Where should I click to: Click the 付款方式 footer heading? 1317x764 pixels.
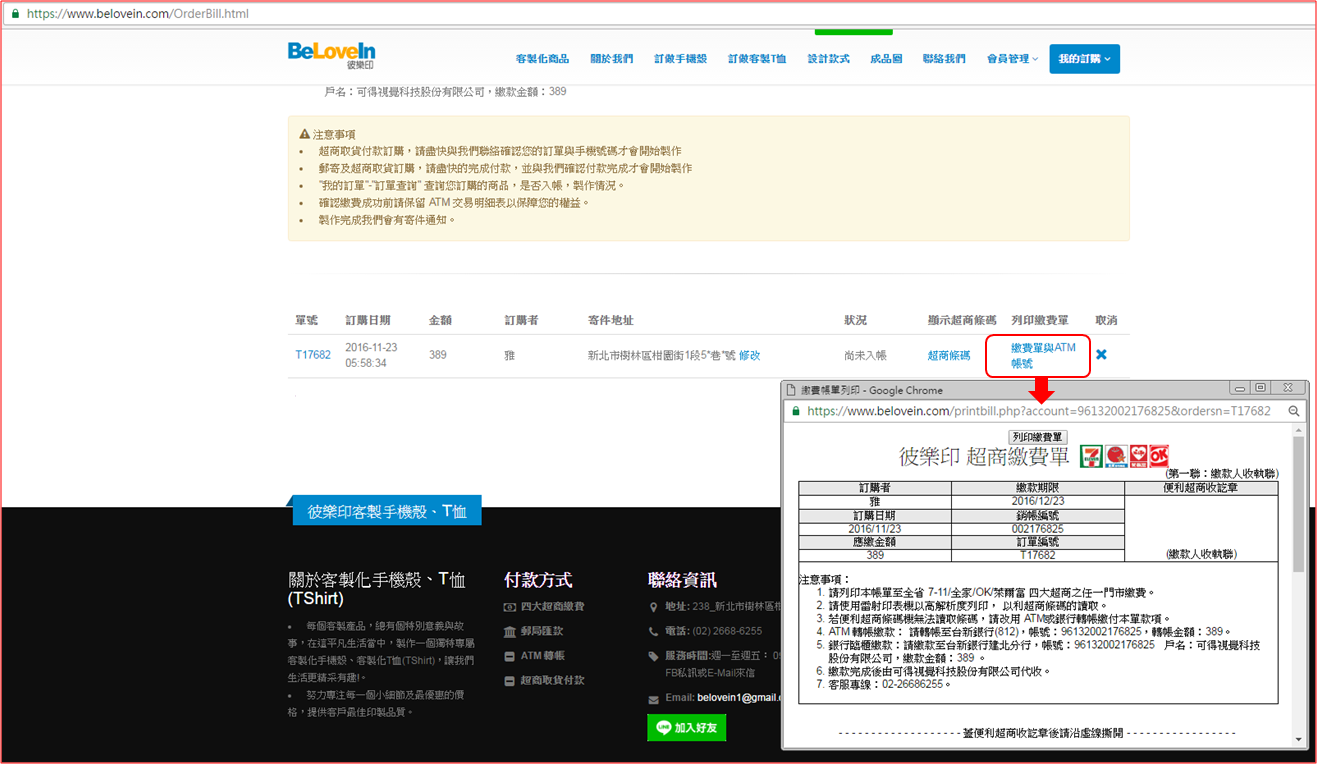coord(538,580)
